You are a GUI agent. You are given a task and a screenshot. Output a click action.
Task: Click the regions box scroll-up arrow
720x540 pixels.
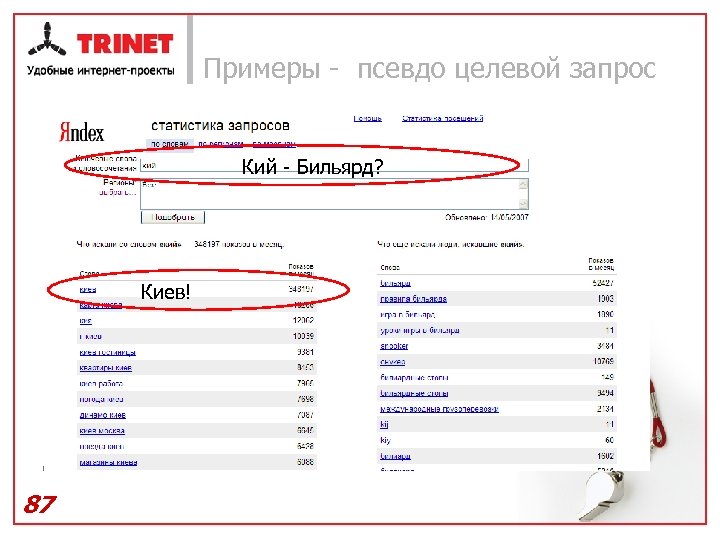point(523,184)
